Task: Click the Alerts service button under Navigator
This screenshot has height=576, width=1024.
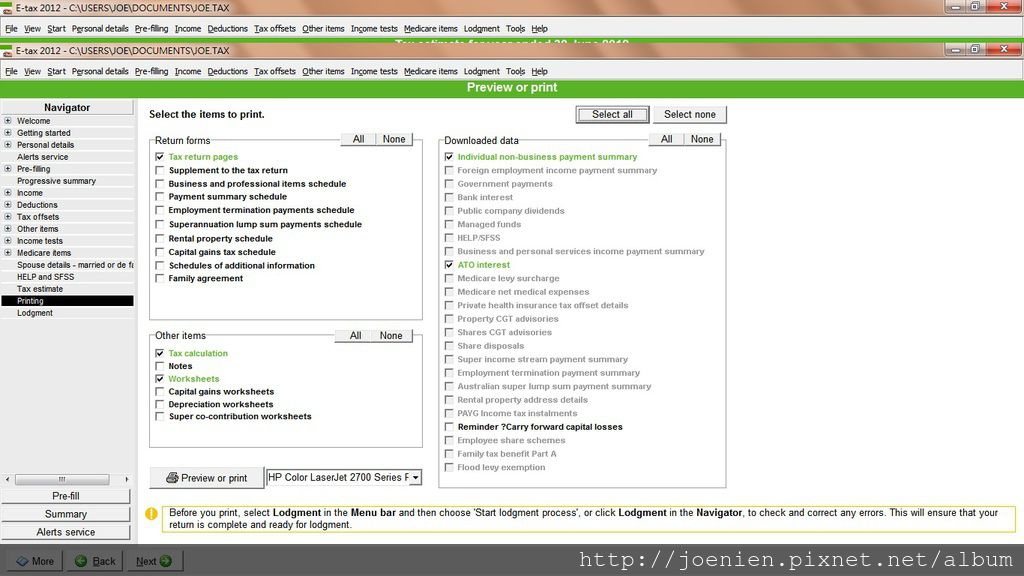Action: [65, 532]
